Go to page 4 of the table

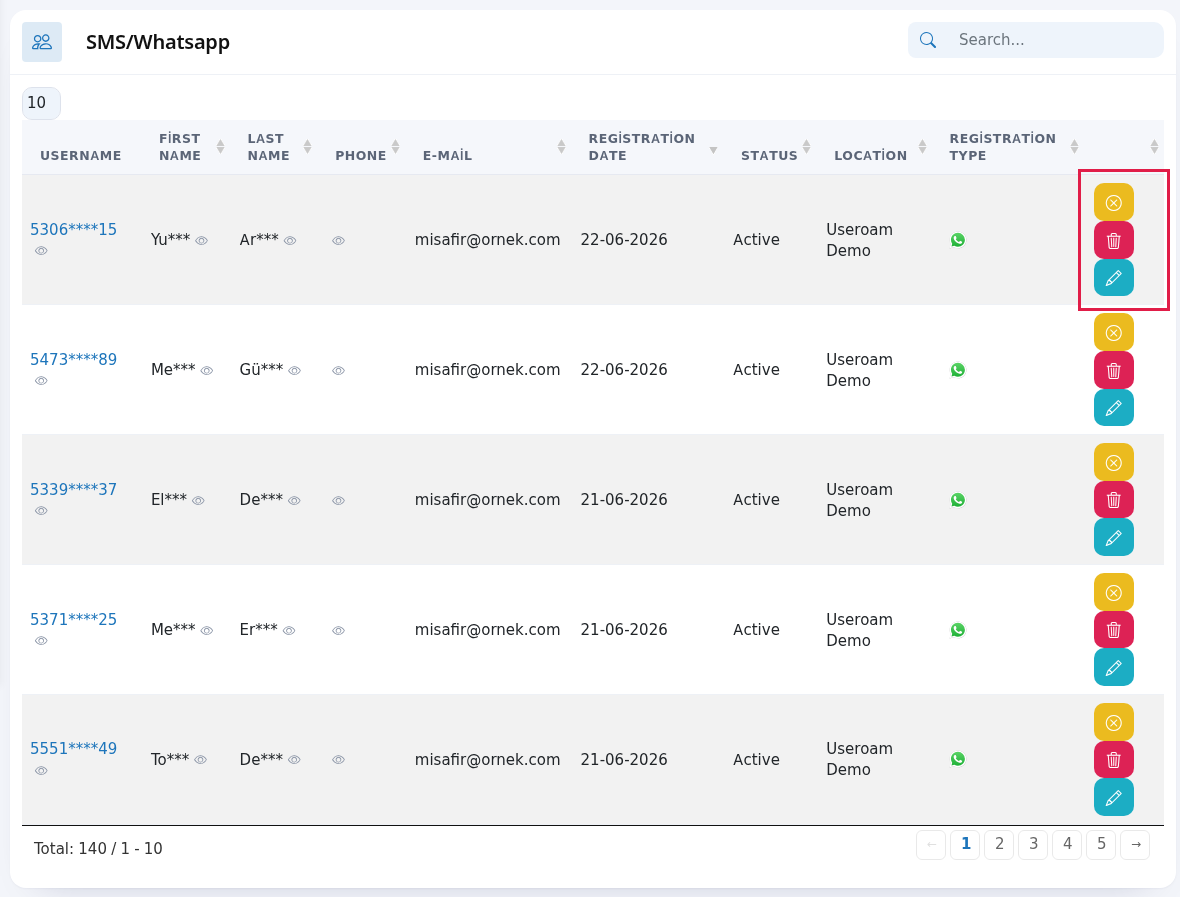pos(1067,844)
